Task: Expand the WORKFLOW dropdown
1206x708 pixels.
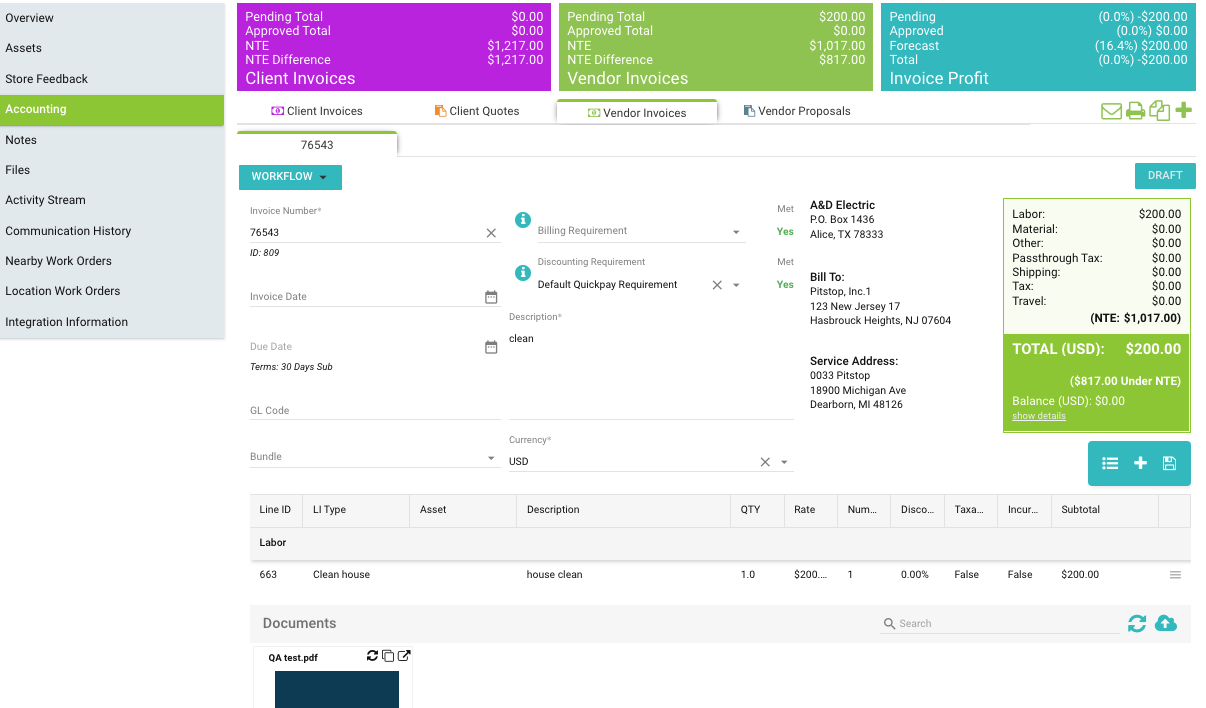Action: 290,177
